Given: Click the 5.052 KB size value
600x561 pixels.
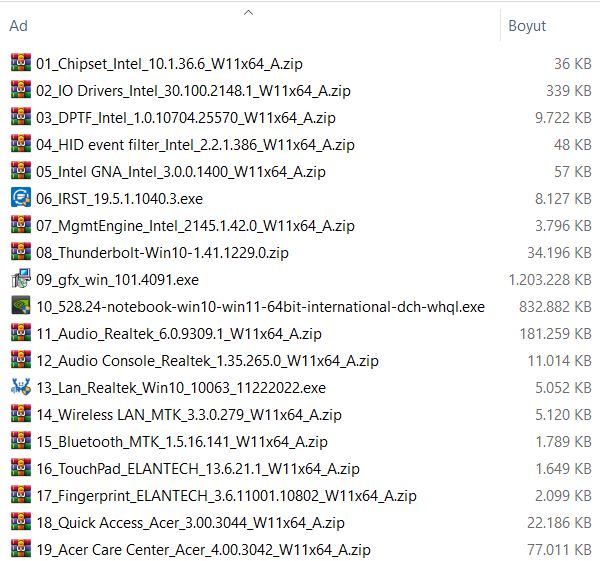Looking at the screenshot, I should (563, 388).
